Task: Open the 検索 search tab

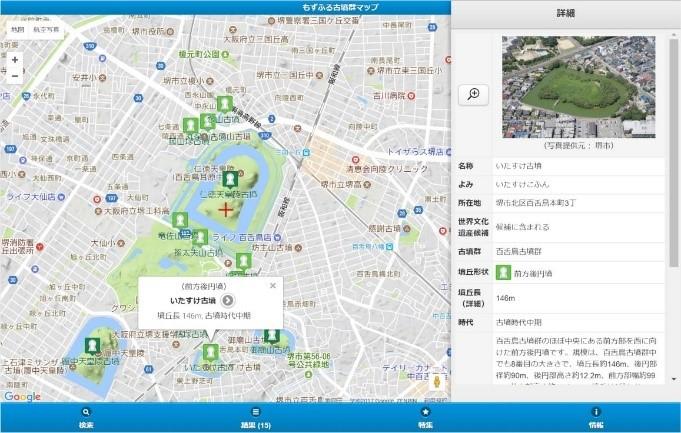Action: pyautogui.click(x=85, y=417)
